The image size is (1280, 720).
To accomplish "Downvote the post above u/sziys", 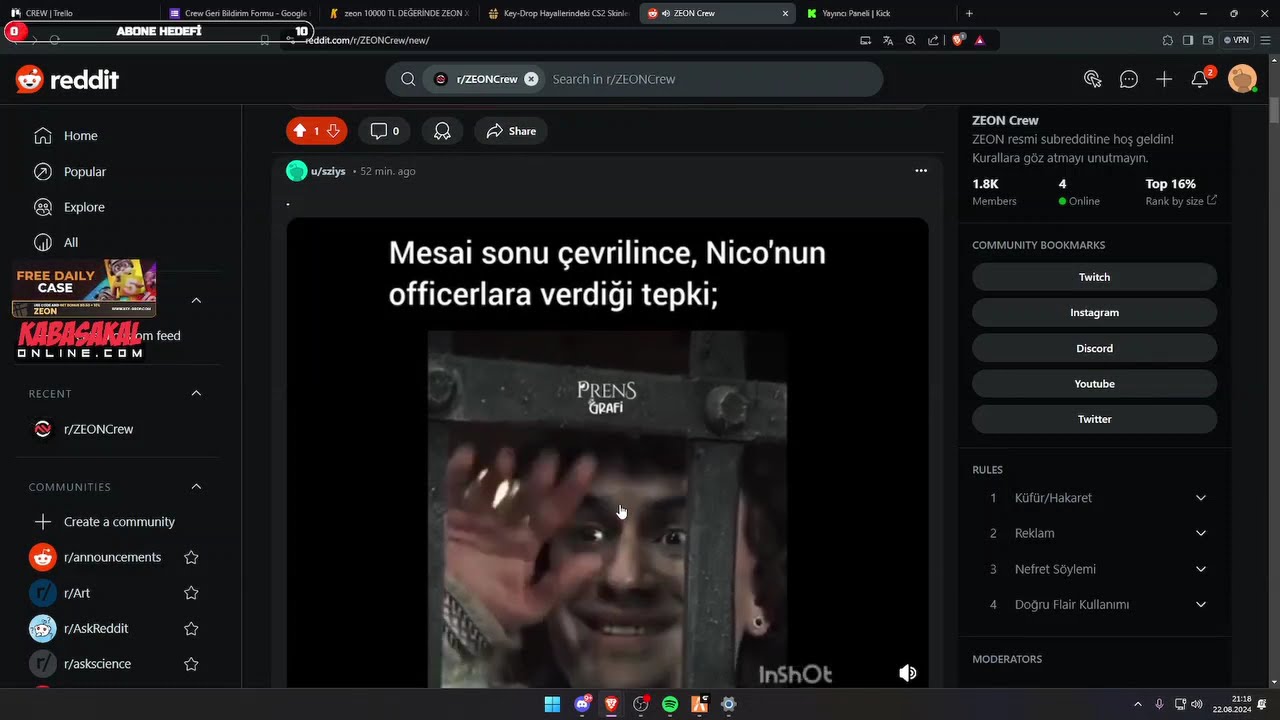I will [334, 131].
